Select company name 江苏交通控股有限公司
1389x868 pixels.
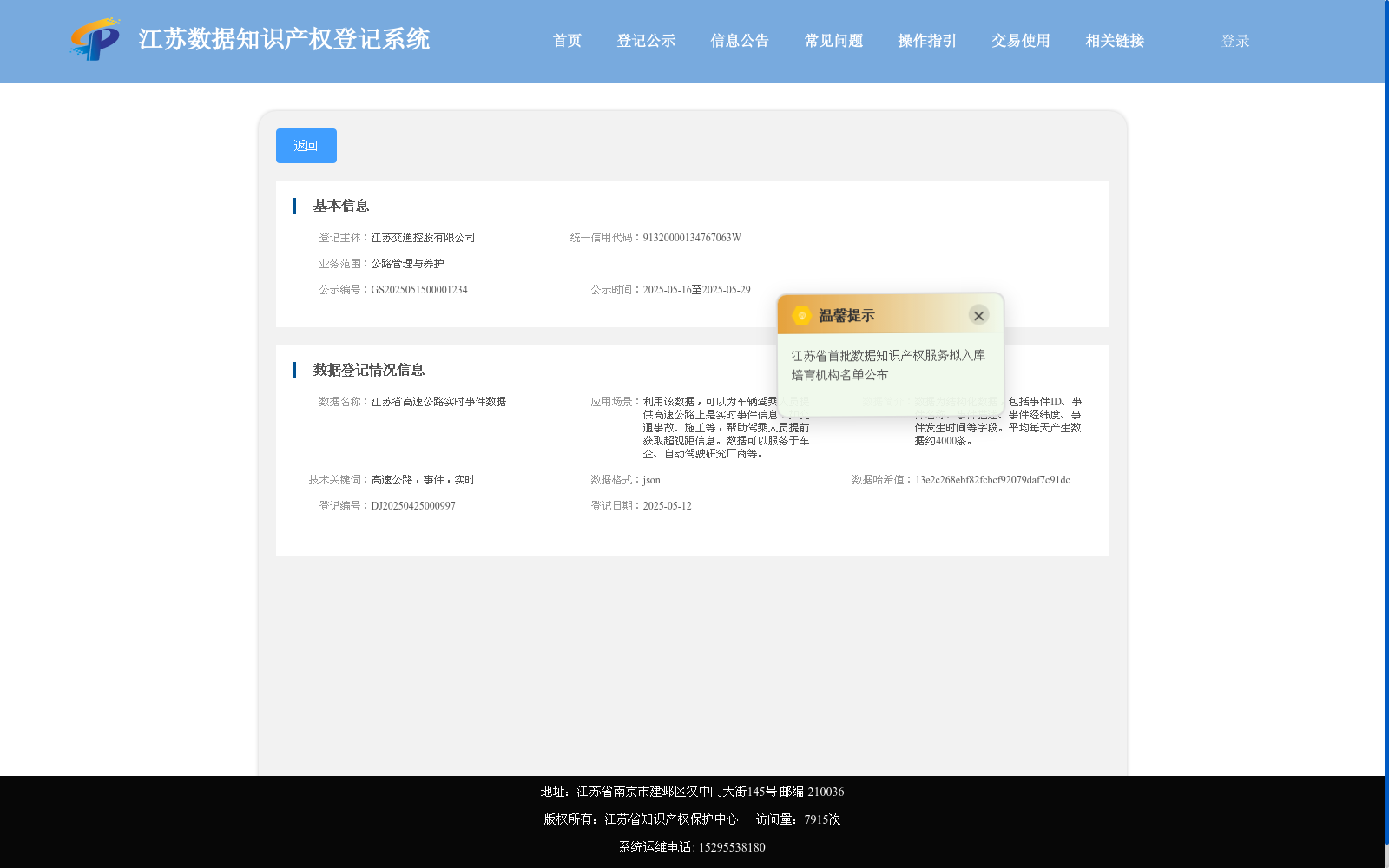point(423,238)
